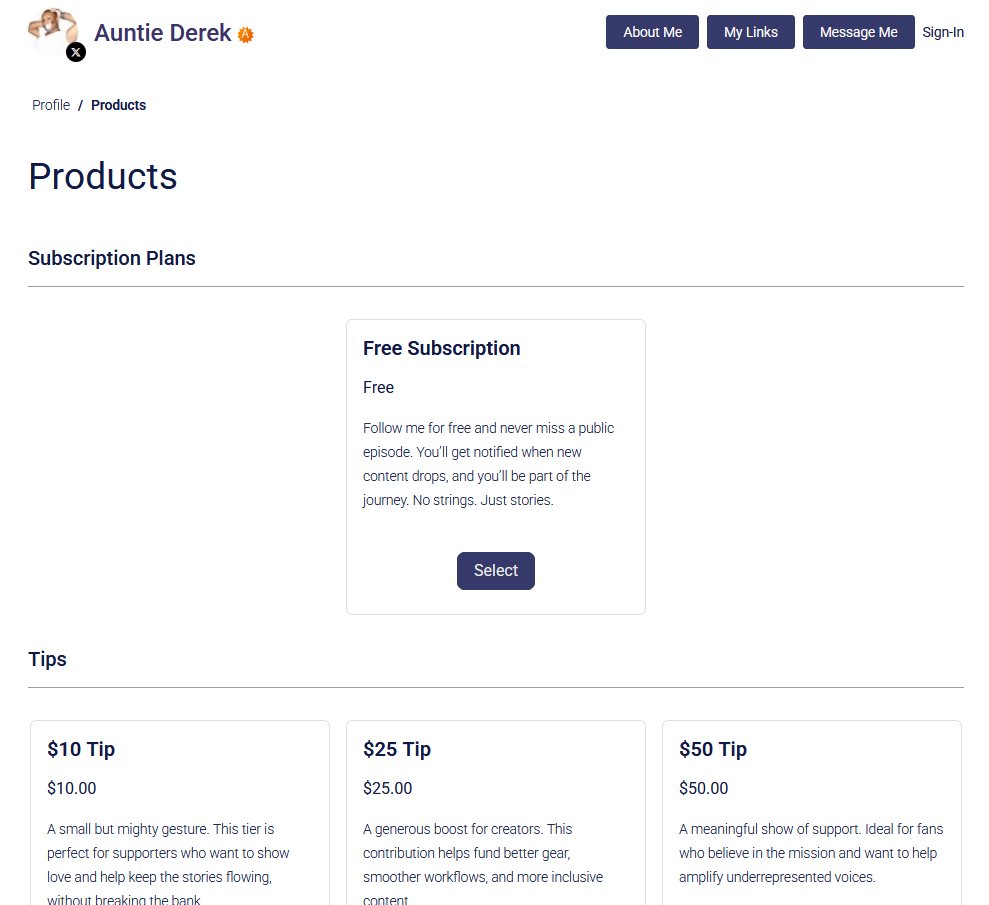Click the $10 Tip card title
Viewport: 989px width, 905px height.
coord(81,749)
